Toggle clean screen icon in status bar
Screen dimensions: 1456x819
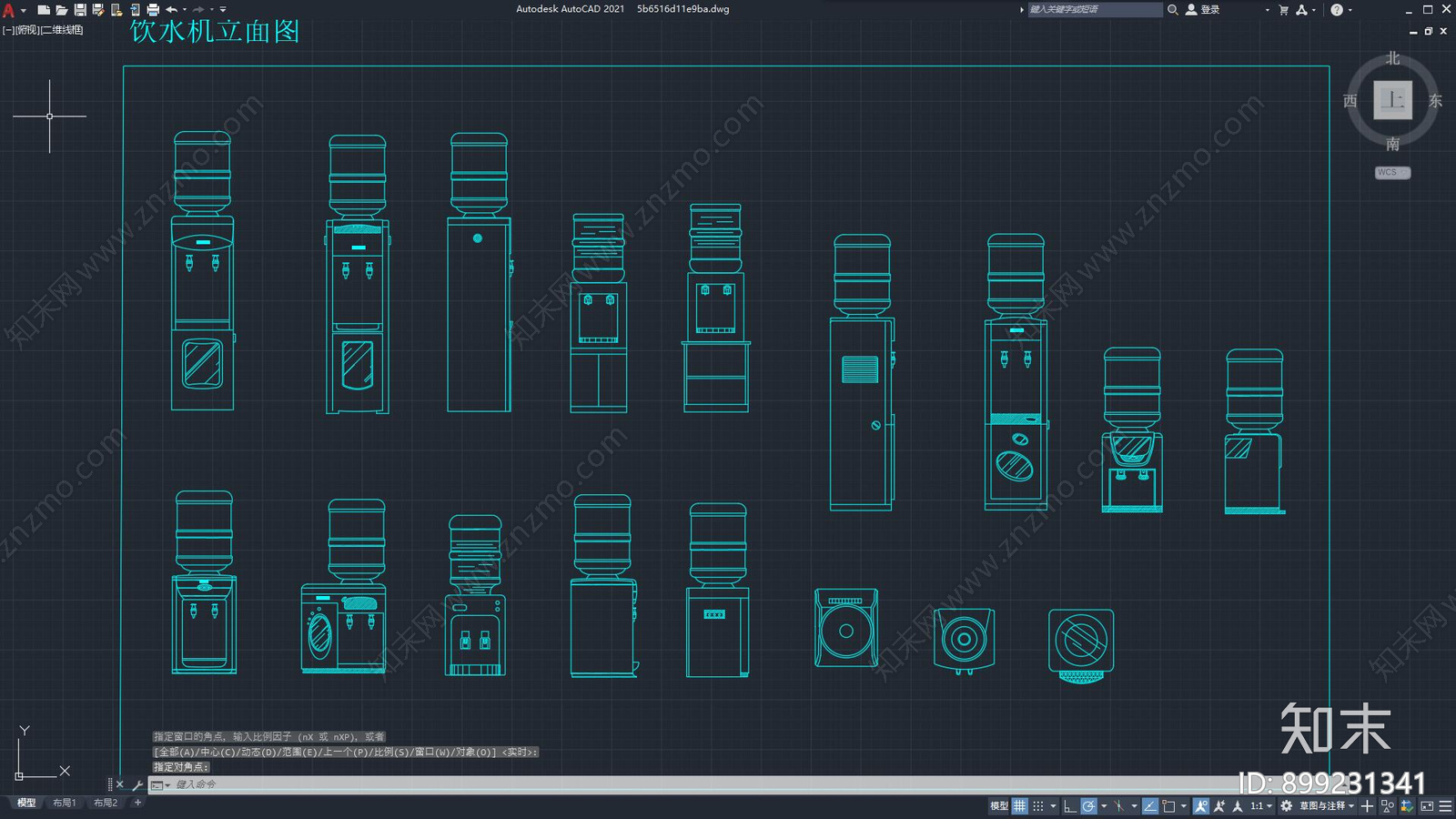pyautogui.click(x=1427, y=805)
